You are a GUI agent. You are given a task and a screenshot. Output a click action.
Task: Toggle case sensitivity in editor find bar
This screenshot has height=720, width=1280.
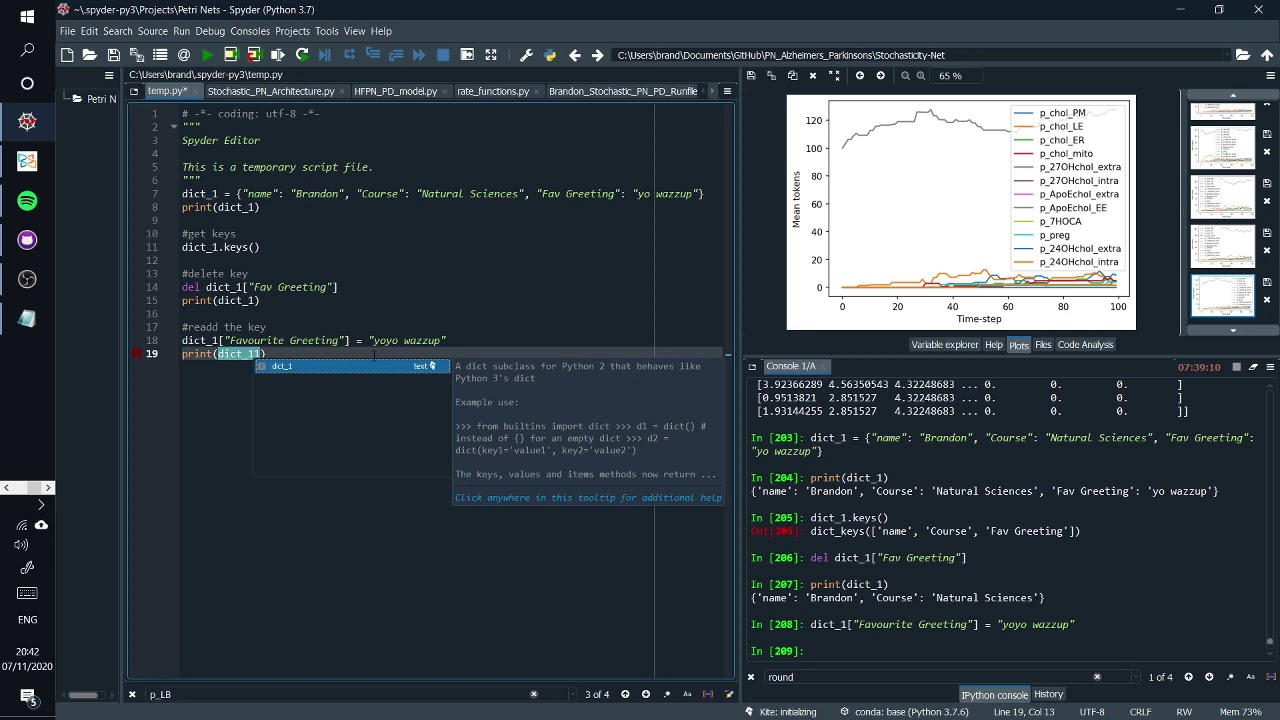[687, 694]
